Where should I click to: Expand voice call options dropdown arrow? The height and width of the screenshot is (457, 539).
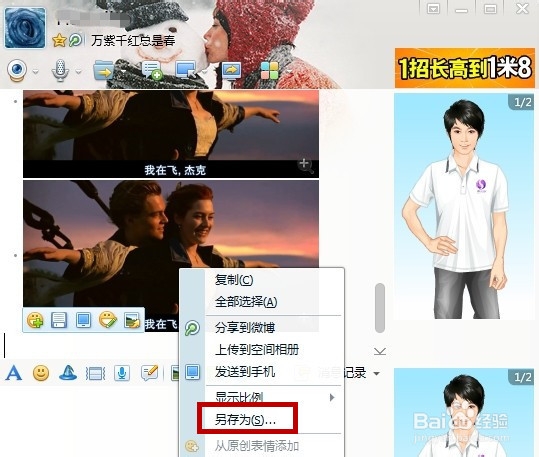[78, 72]
